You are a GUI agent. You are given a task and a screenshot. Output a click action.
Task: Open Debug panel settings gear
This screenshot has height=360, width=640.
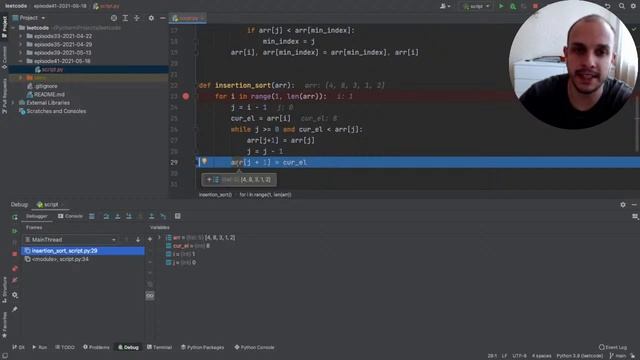623,204
